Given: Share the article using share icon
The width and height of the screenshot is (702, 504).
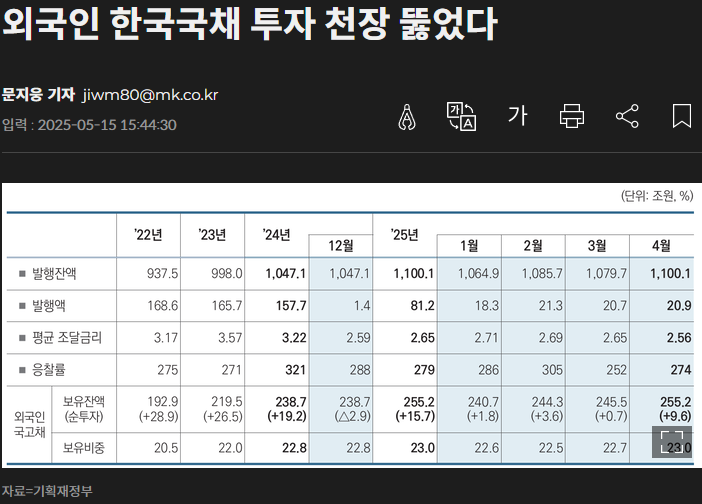Looking at the screenshot, I should coord(627,117).
